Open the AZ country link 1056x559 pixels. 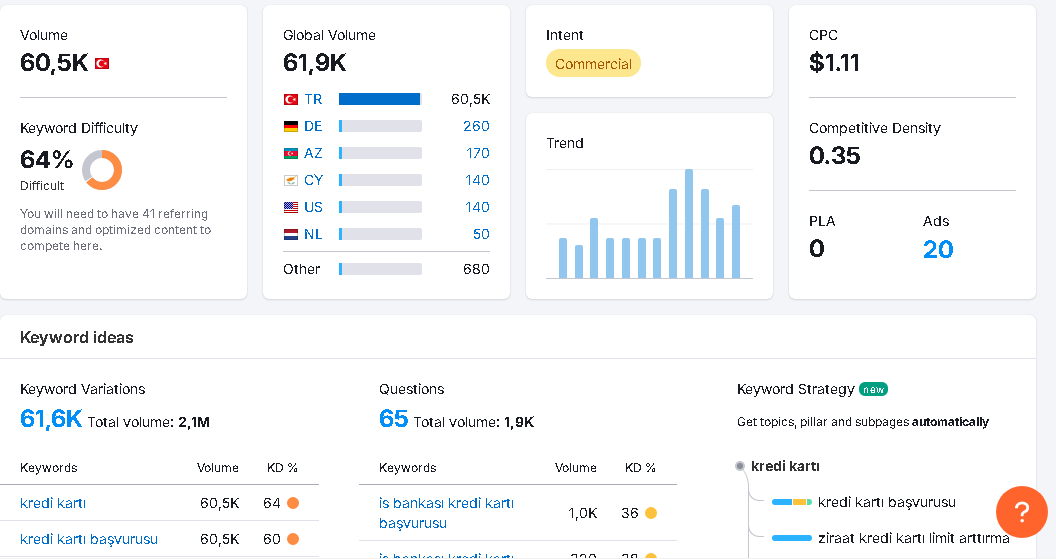pyautogui.click(x=313, y=154)
